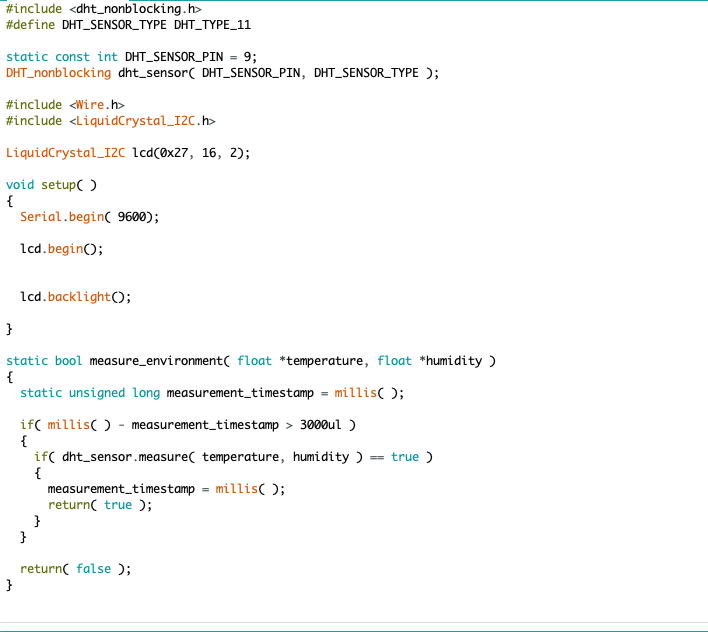708x632 pixels.
Task: Click the 'return( false );' line
Action: coord(75,569)
